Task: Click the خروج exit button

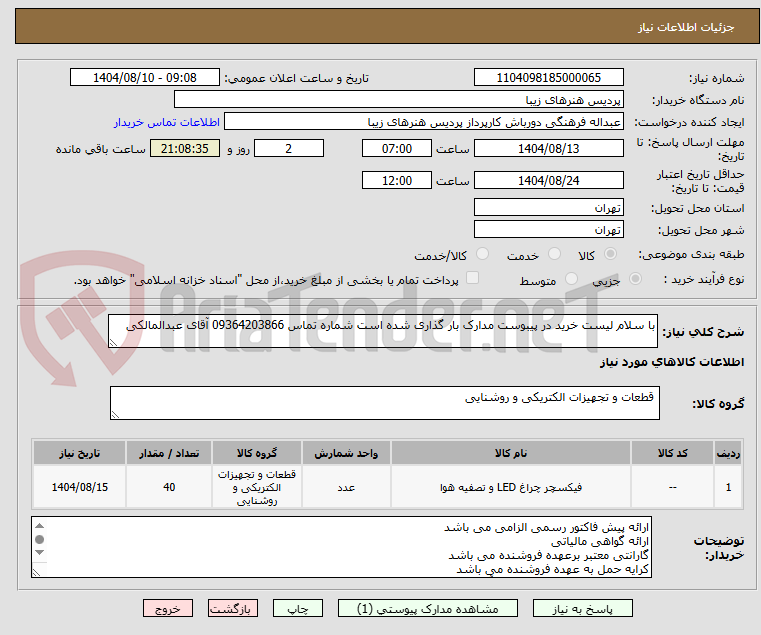Action: click(x=167, y=608)
